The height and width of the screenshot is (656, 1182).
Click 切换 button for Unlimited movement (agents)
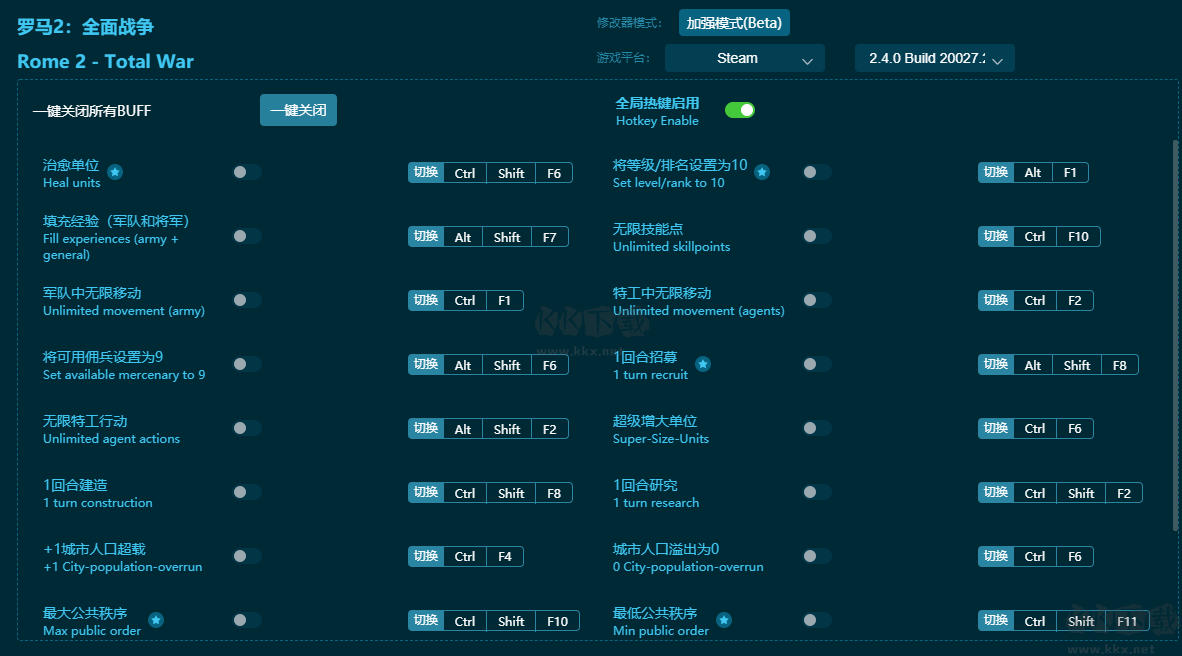pyautogui.click(x=996, y=300)
